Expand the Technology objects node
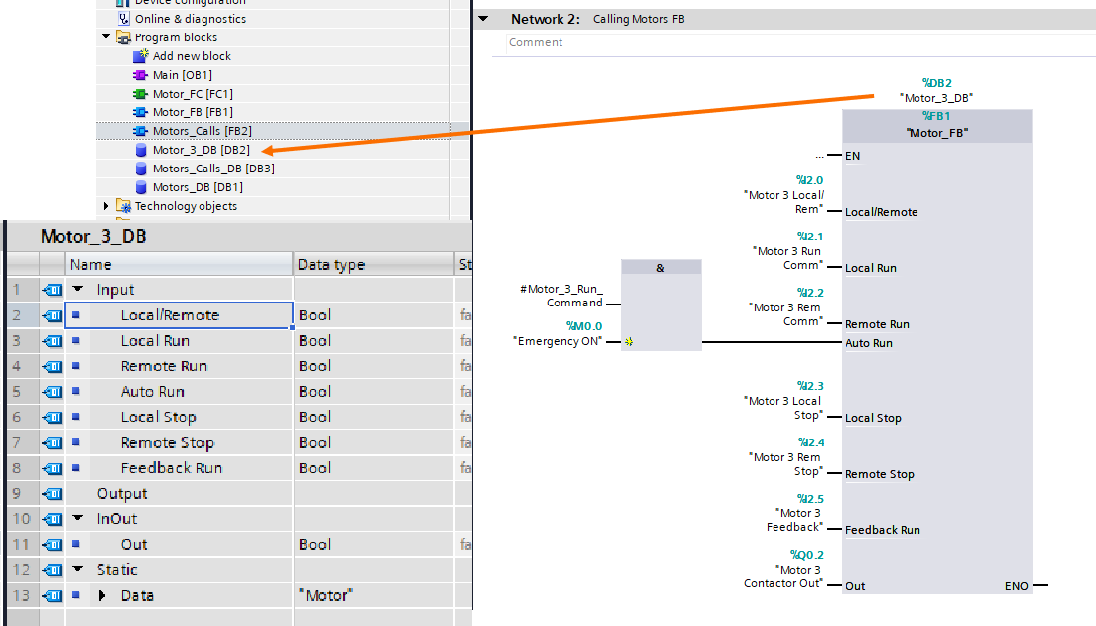The height and width of the screenshot is (626, 1096). [x=106, y=205]
